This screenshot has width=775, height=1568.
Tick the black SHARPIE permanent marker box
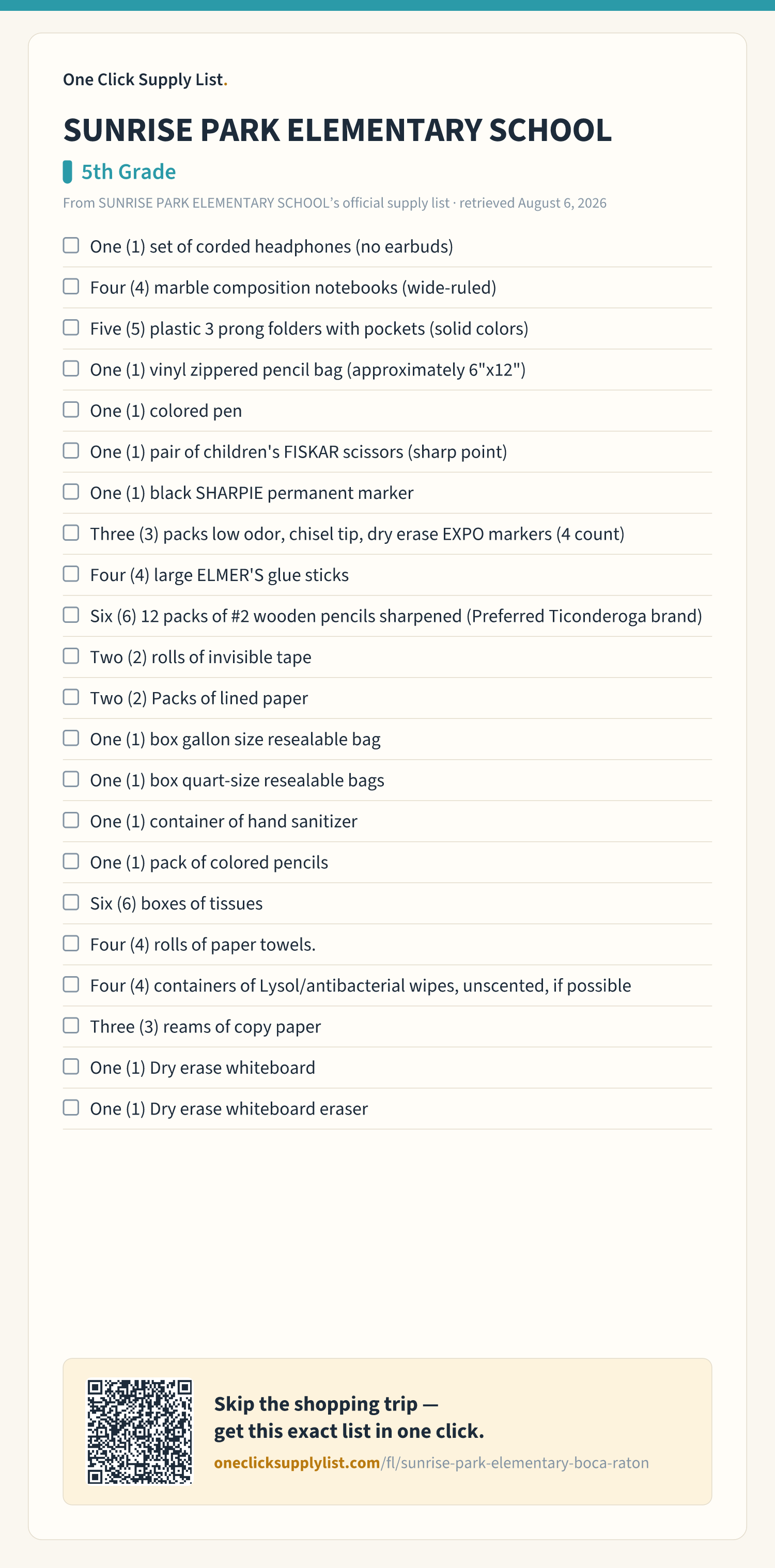pos(71,492)
